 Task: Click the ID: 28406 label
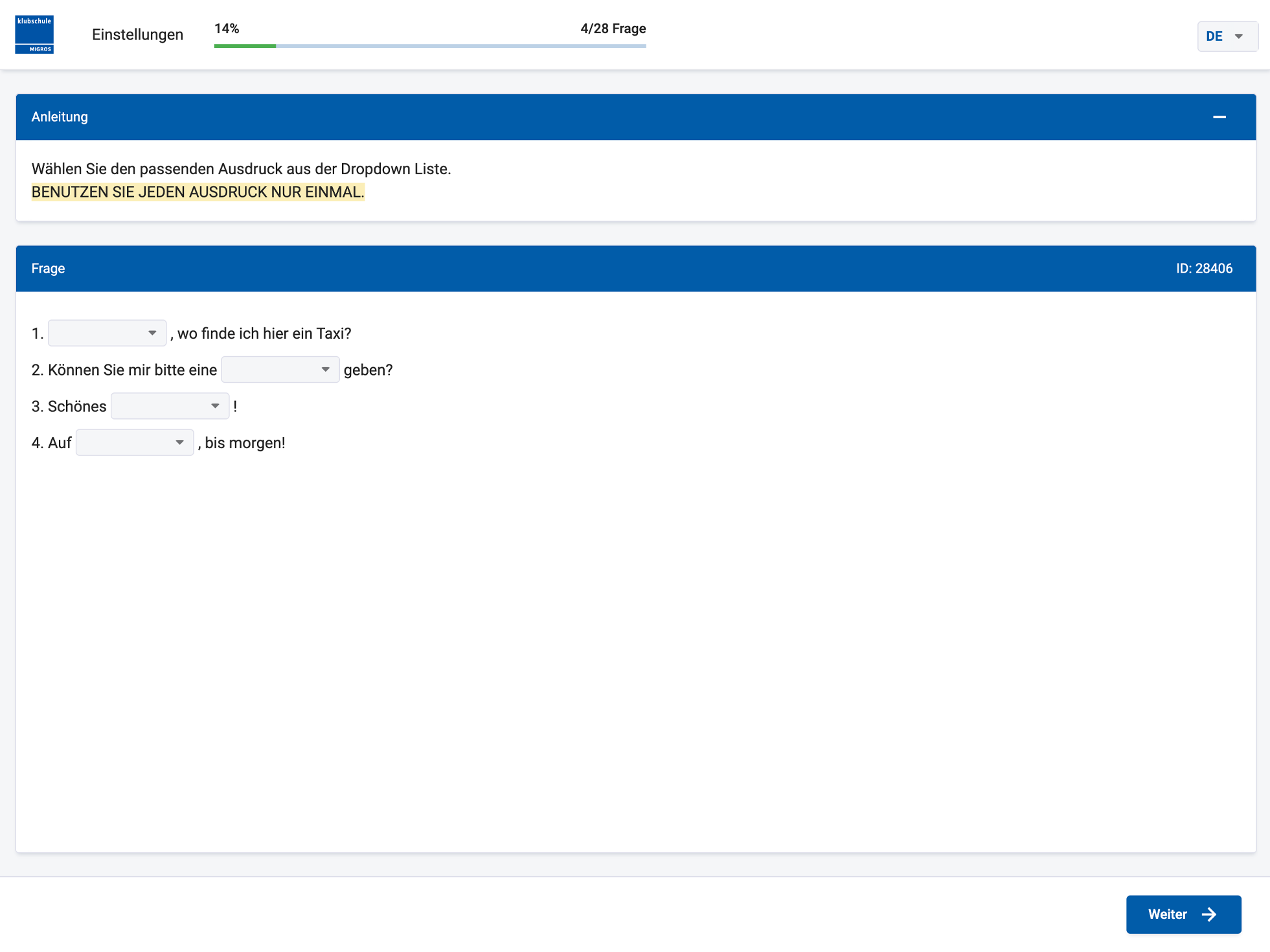tap(1204, 269)
